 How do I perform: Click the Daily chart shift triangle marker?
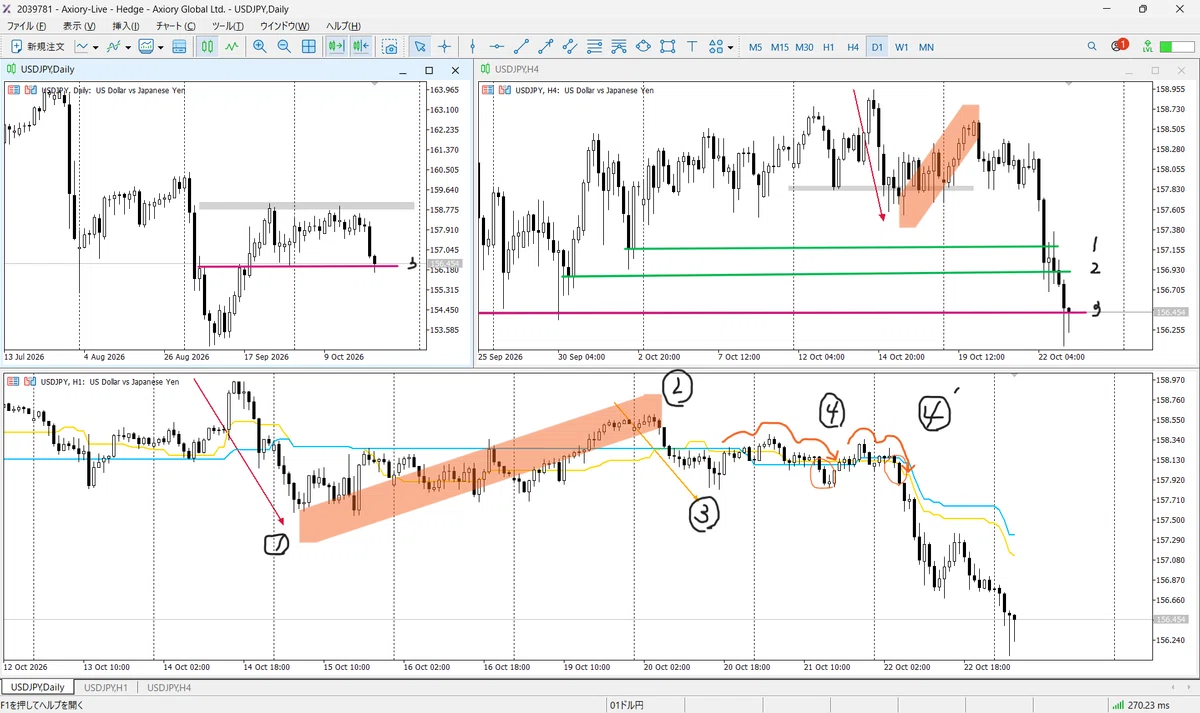pos(375,86)
